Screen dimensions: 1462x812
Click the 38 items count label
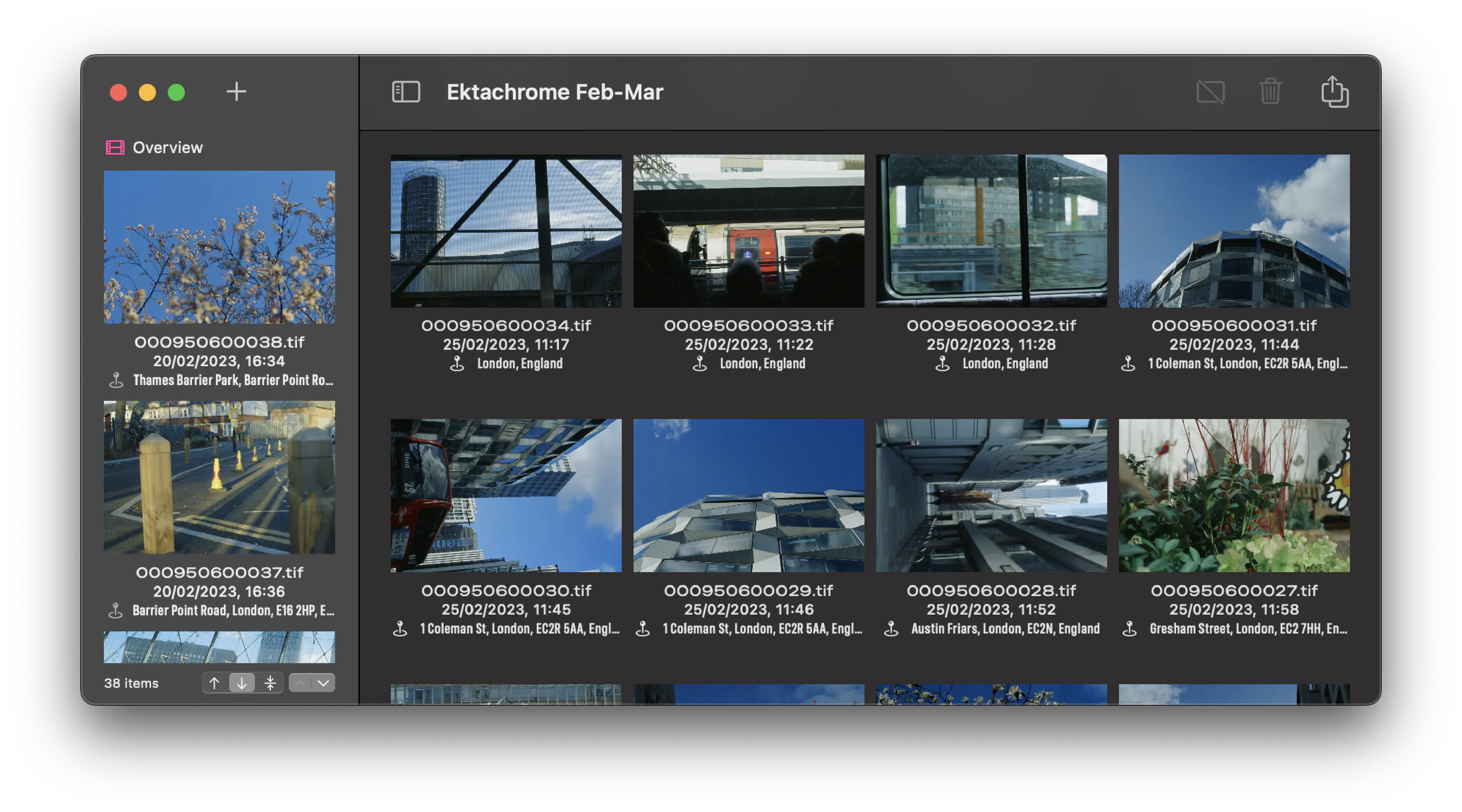tap(131, 683)
